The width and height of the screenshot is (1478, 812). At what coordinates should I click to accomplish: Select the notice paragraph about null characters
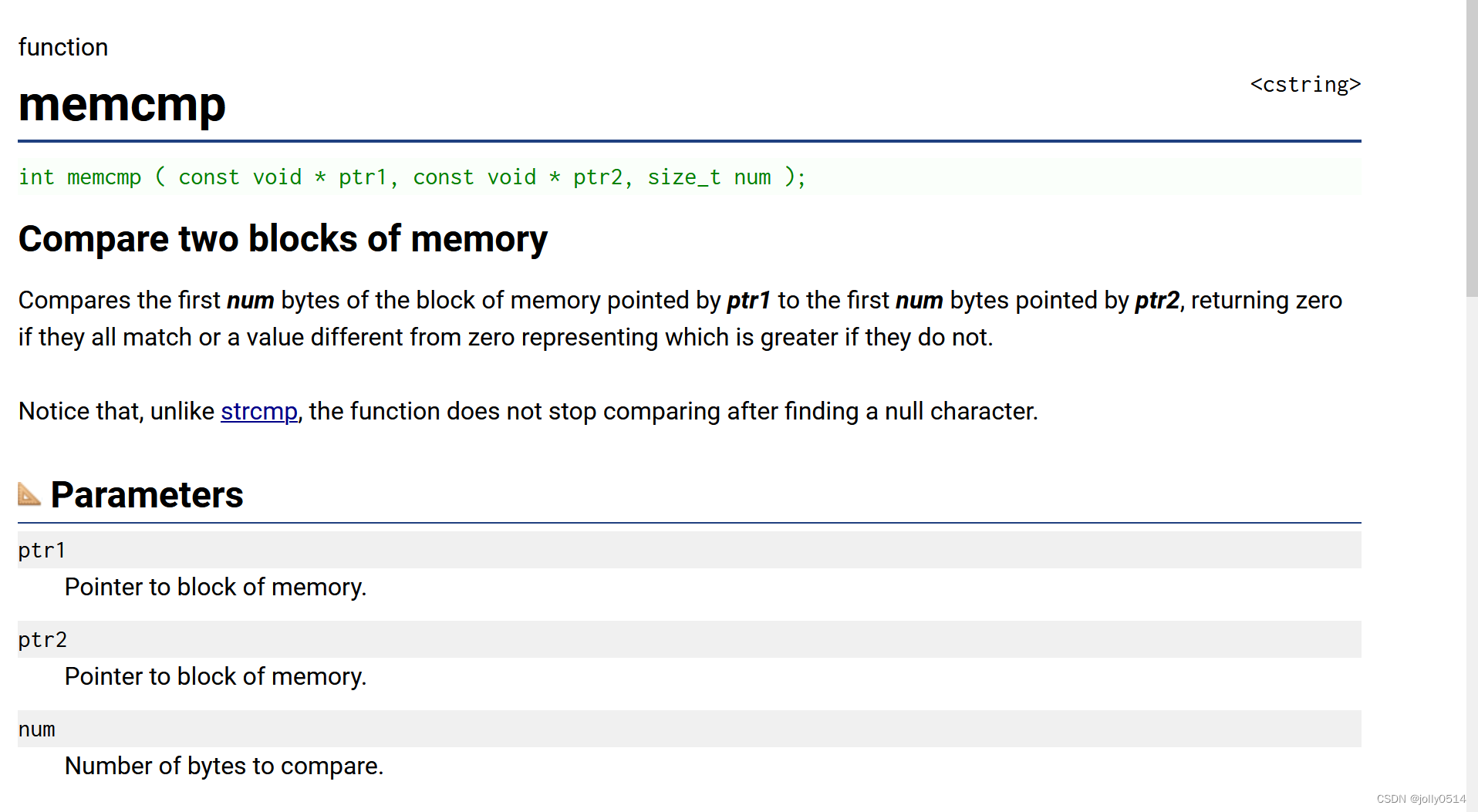click(528, 411)
